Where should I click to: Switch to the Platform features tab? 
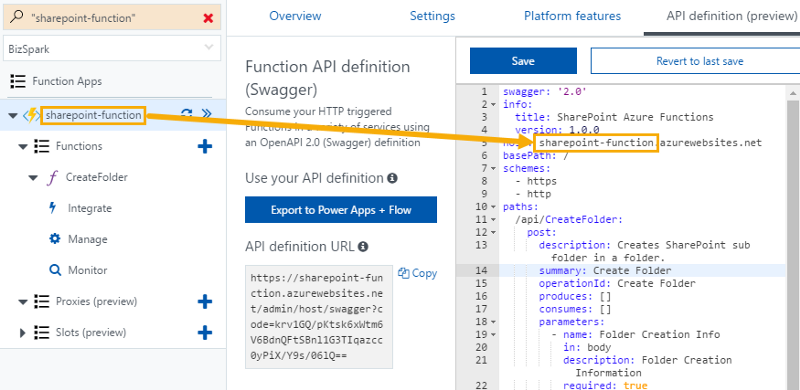(x=572, y=16)
